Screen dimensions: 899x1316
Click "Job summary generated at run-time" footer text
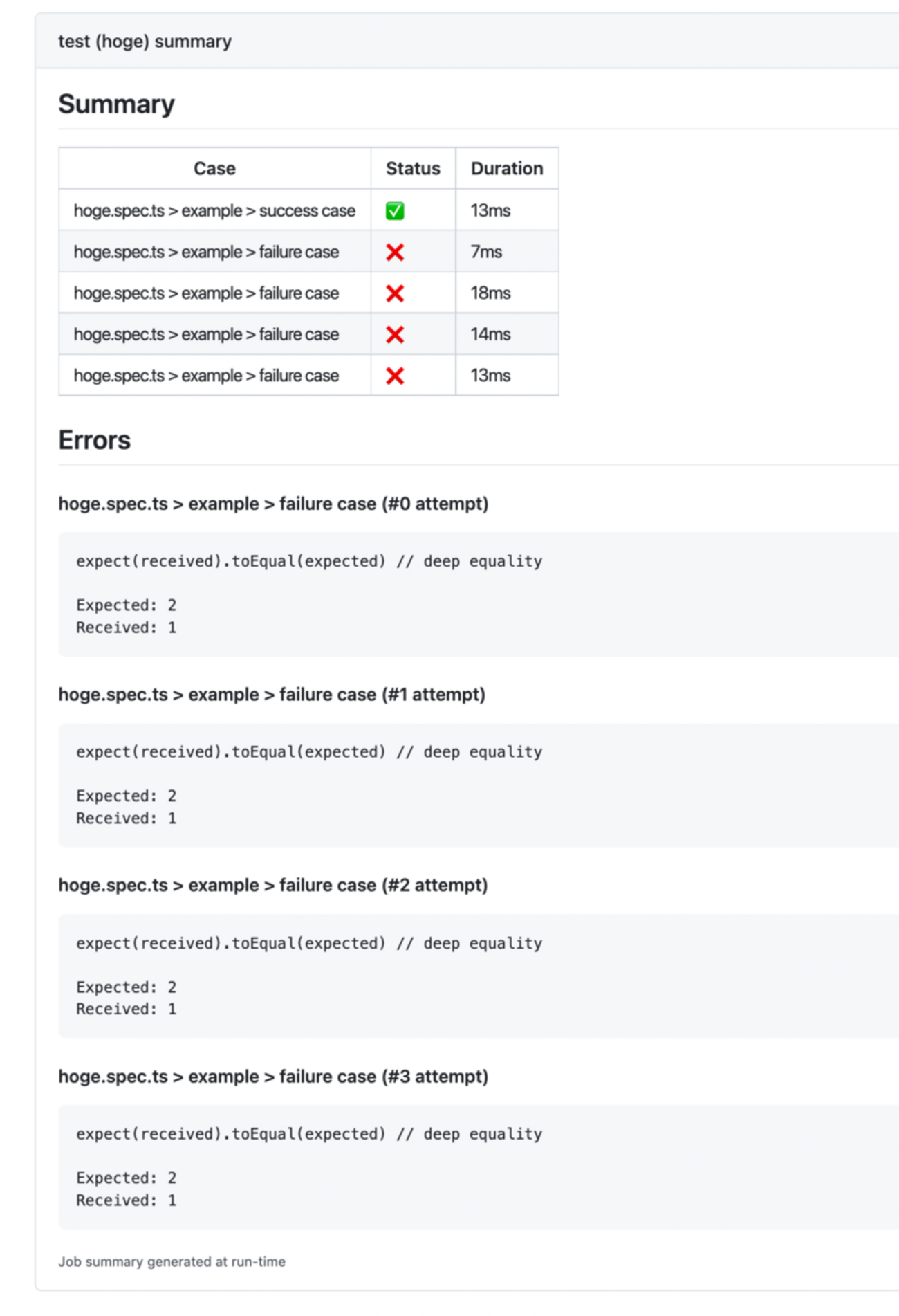172,1261
